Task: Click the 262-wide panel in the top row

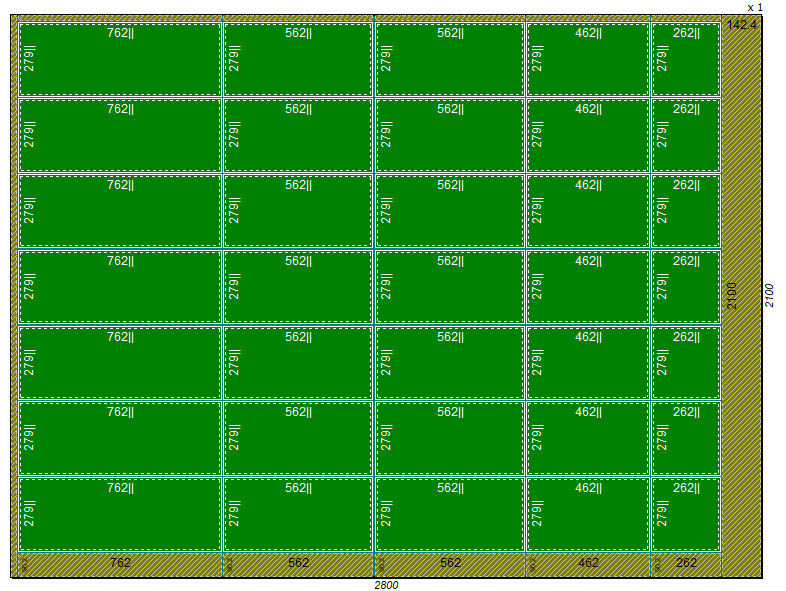Action: point(686,60)
